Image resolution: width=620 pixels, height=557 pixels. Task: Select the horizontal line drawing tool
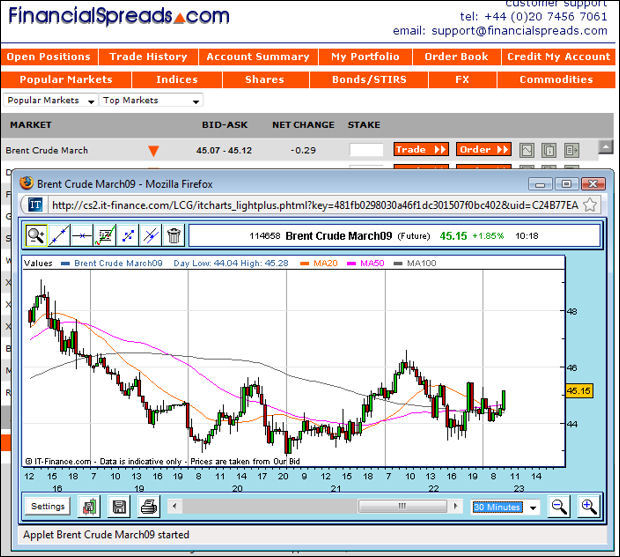(x=82, y=236)
